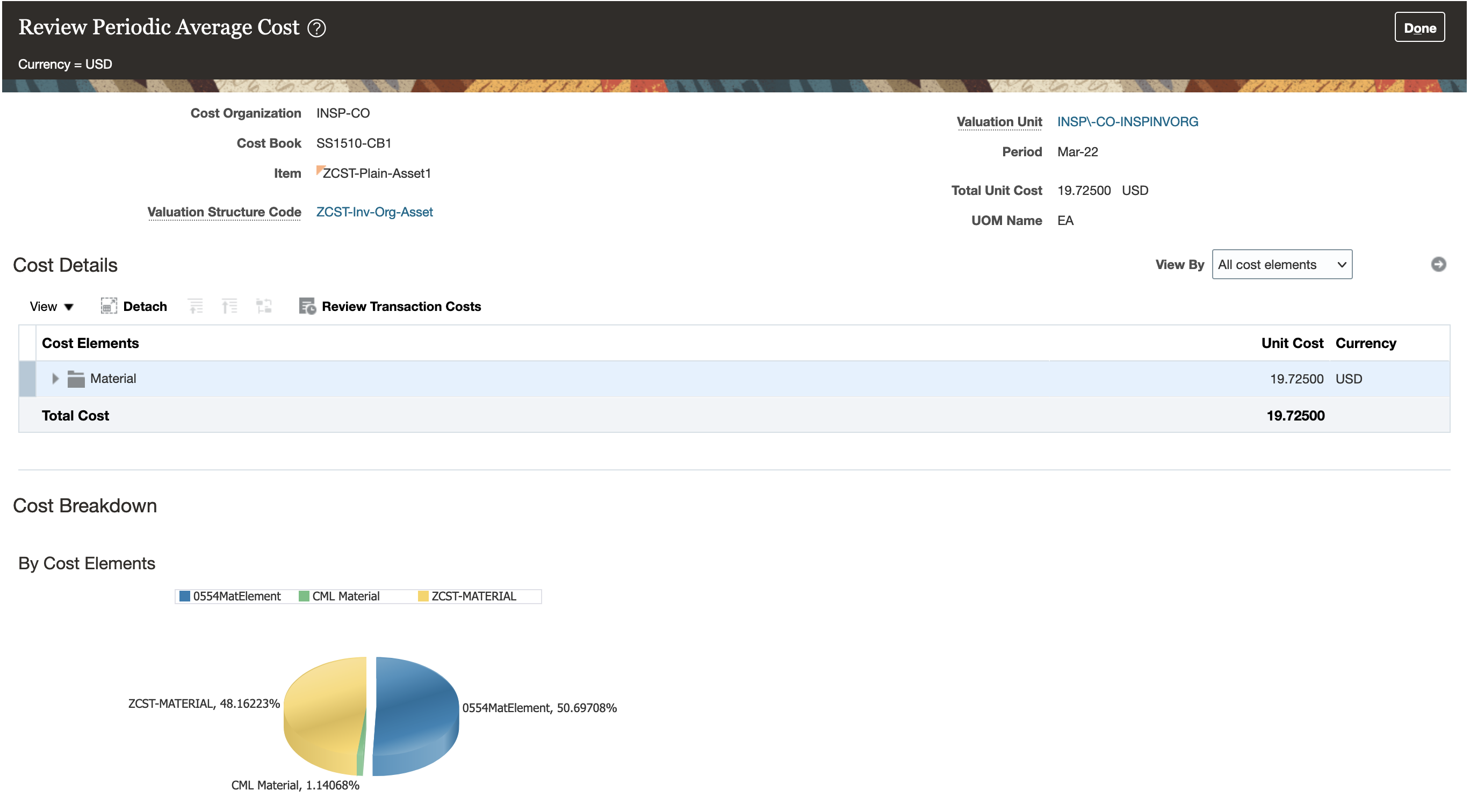1470x812 pixels.
Task: Click the expand tree toolbar icon
Action: point(229,306)
